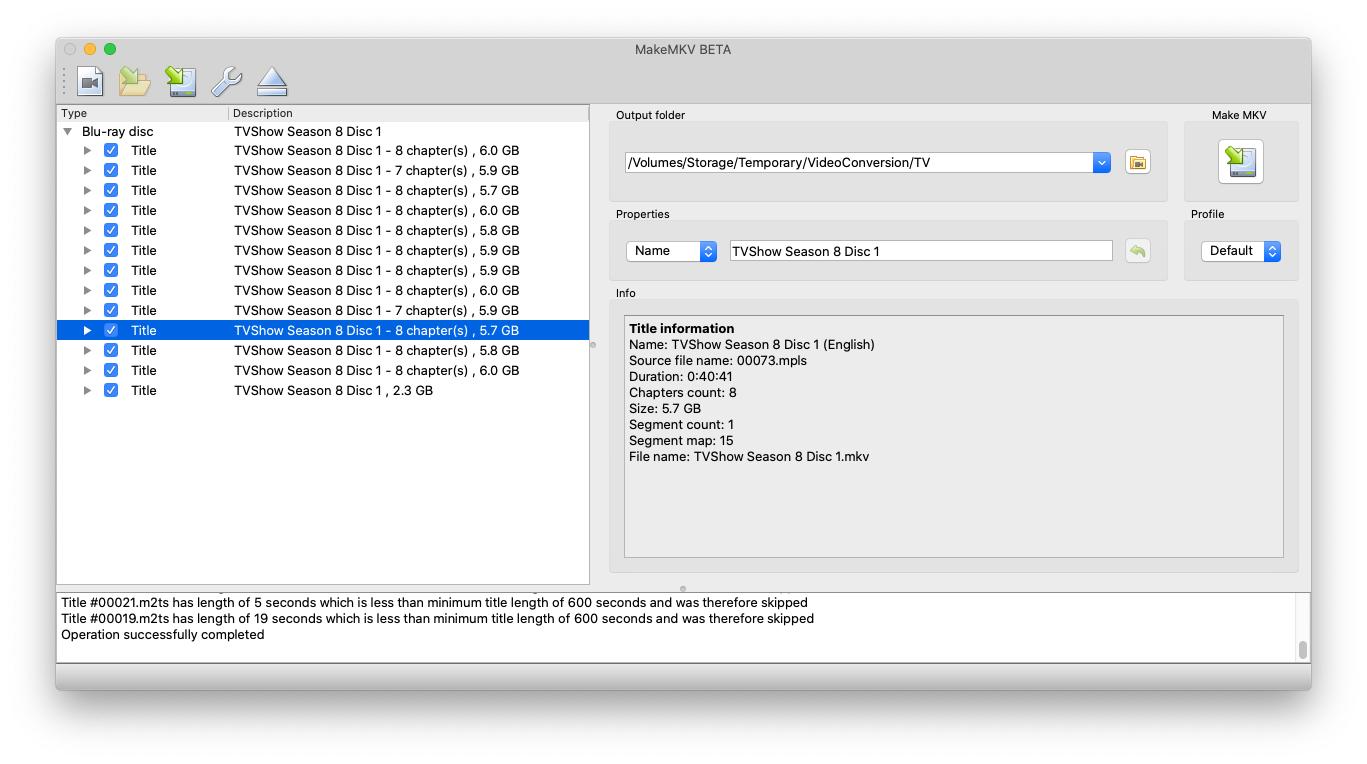The width and height of the screenshot is (1367, 764).
Task: Click log line about Title #00019.m2ts
Action: [437, 618]
